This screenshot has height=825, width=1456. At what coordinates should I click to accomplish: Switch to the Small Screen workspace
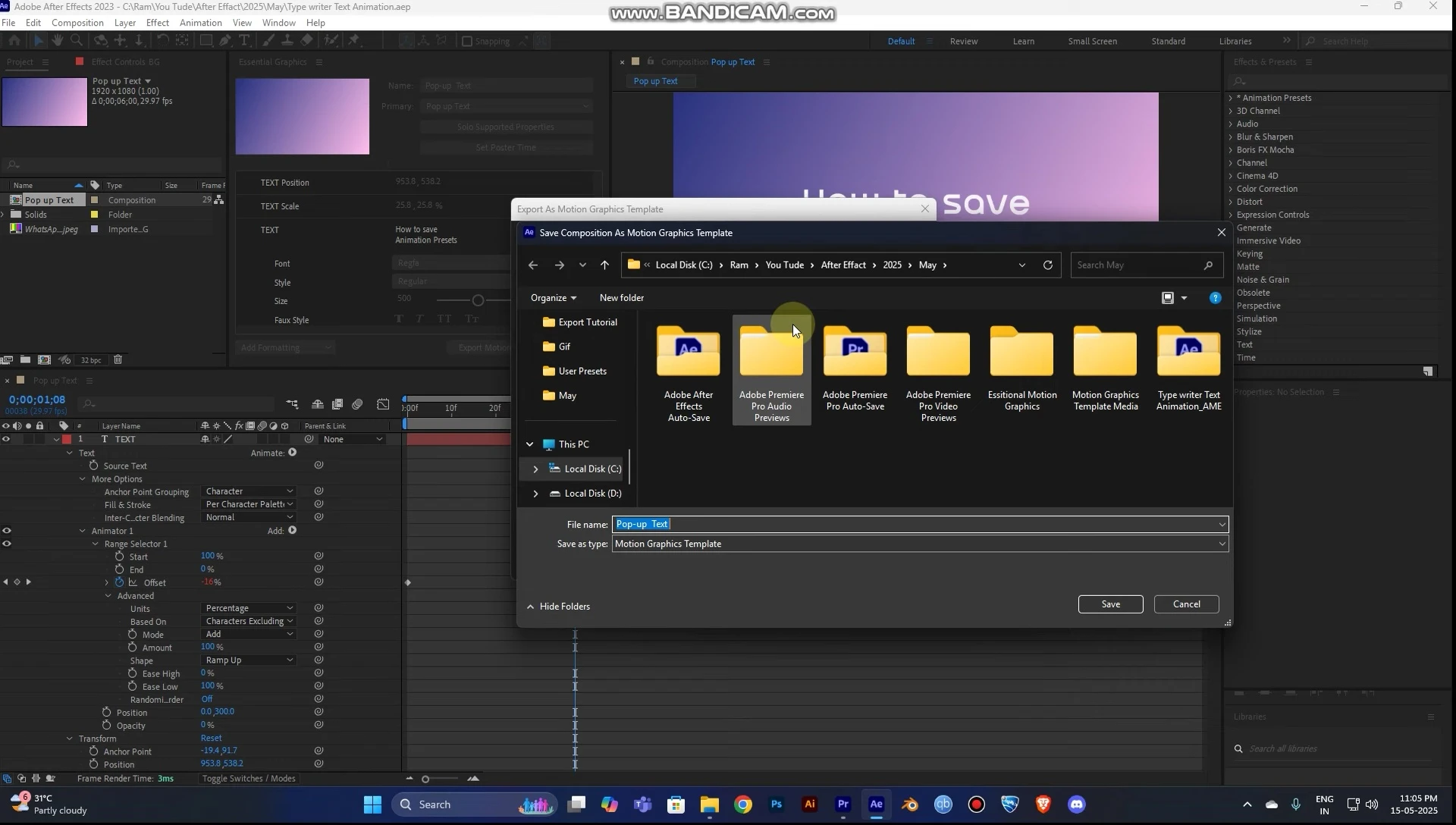[1092, 41]
